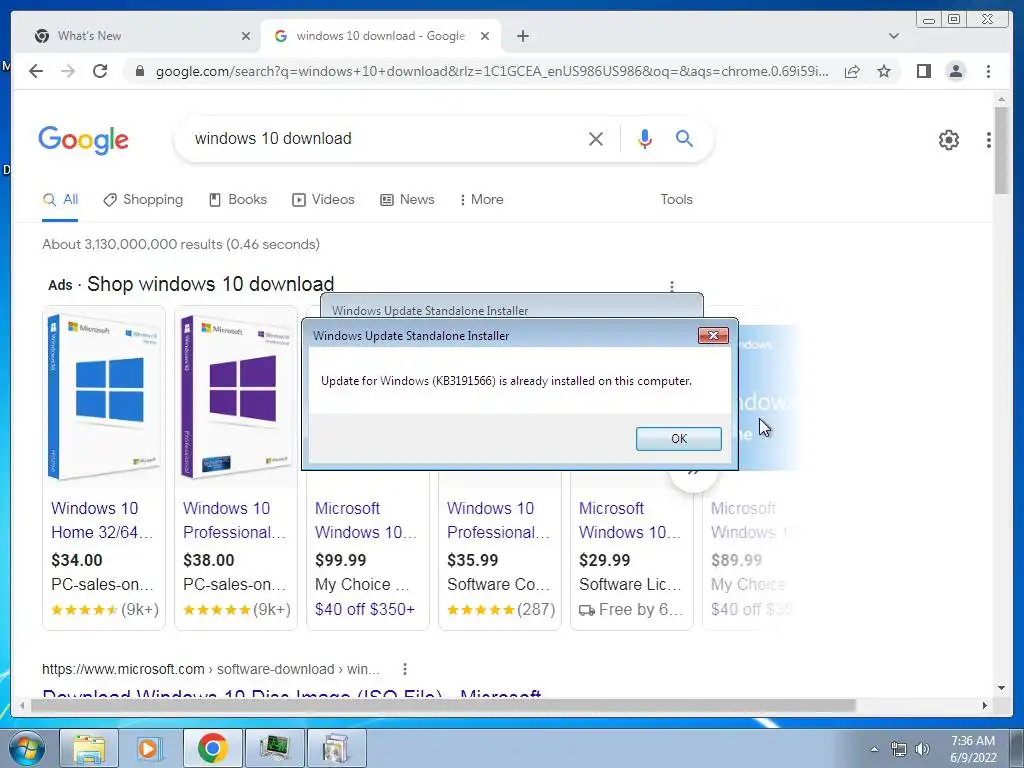Click the horizontal scrollbar left arrow
The height and width of the screenshot is (768, 1024).
[x=22, y=705]
